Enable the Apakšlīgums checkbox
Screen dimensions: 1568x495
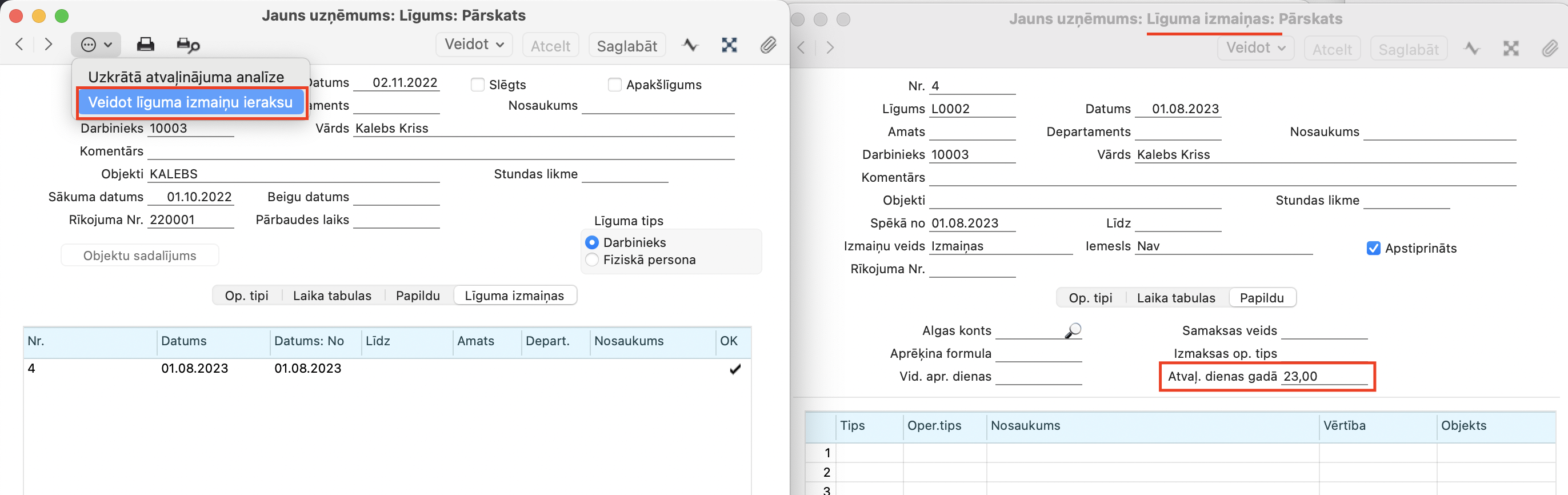pyautogui.click(x=615, y=85)
